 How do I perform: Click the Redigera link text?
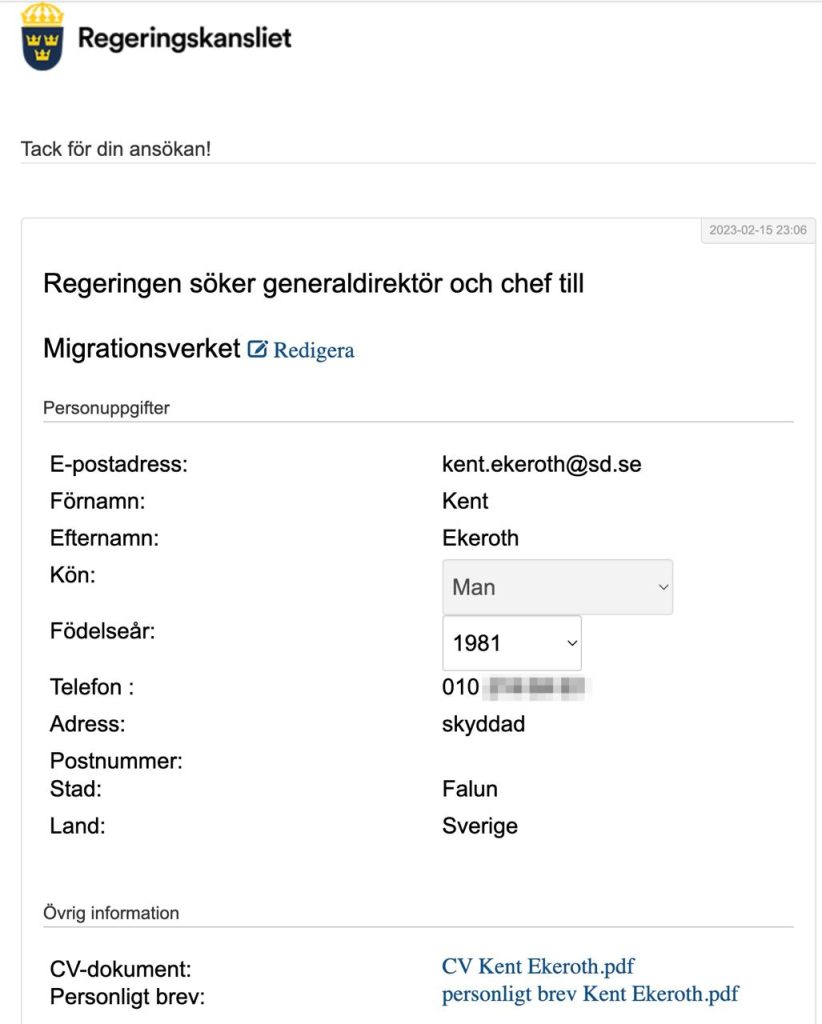pyautogui.click(x=314, y=350)
